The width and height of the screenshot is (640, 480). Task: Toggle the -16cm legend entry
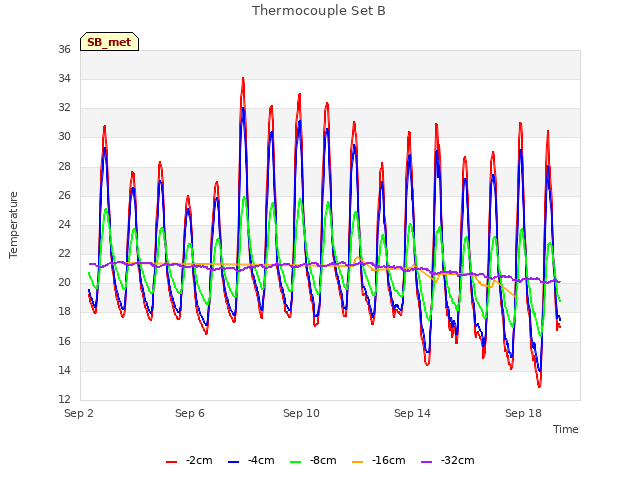[x=378, y=461]
